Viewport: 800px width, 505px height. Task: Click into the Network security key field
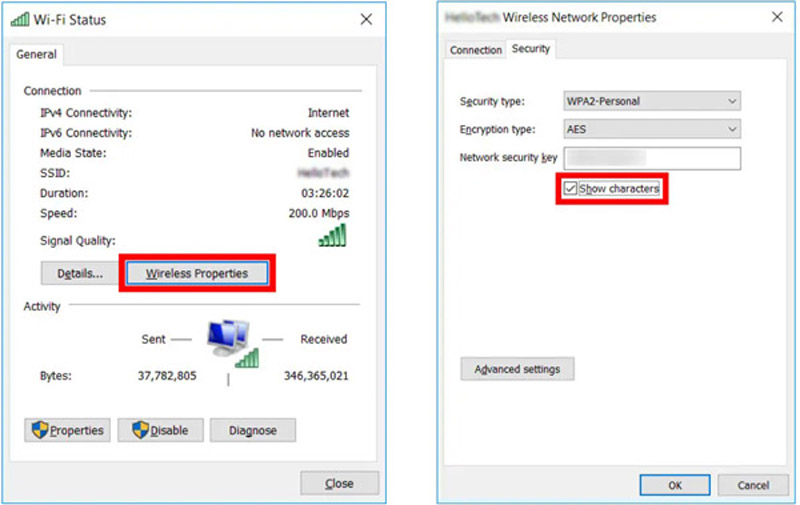pyautogui.click(x=652, y=158)
